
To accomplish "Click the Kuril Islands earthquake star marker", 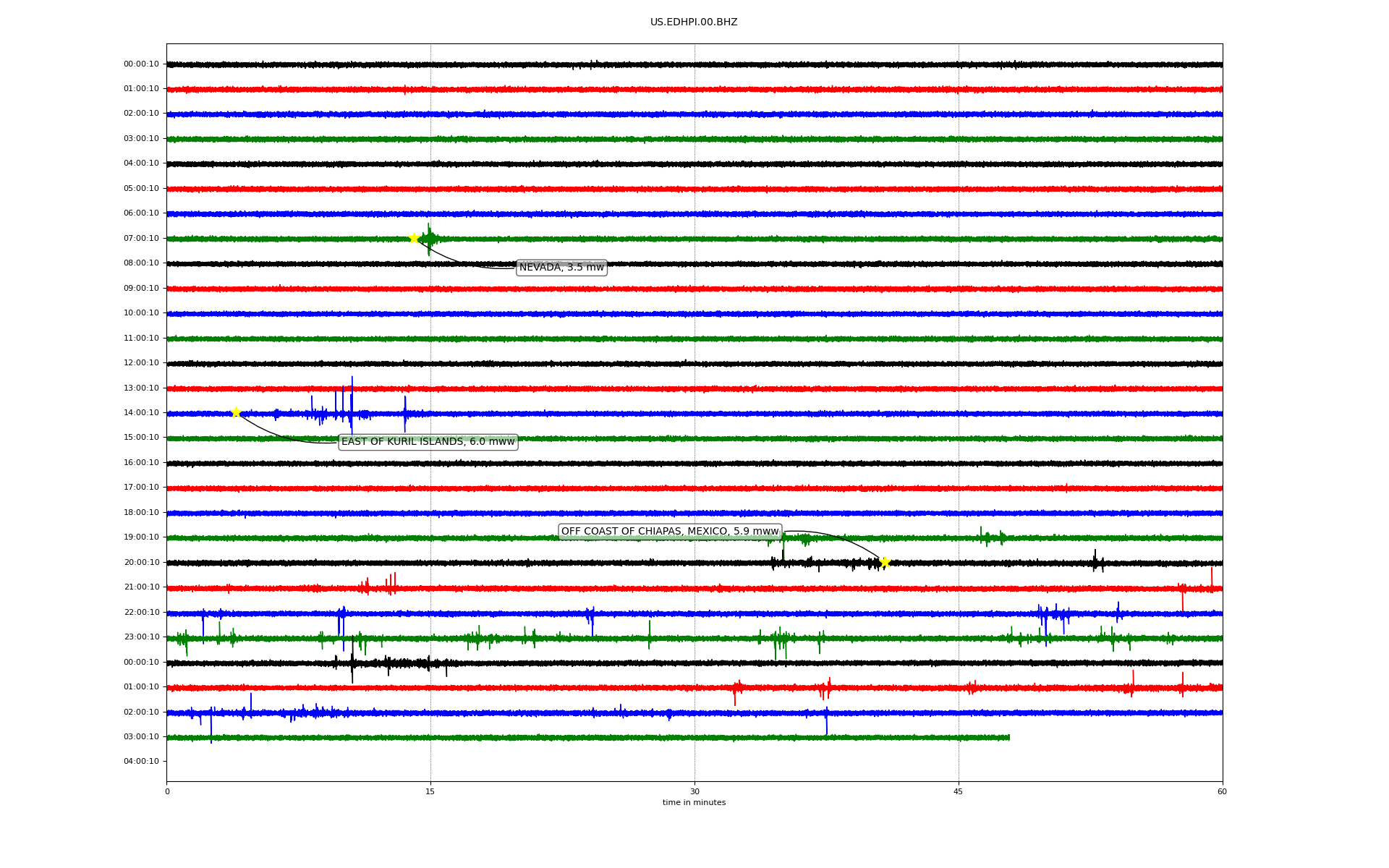I will click(236, 412).
